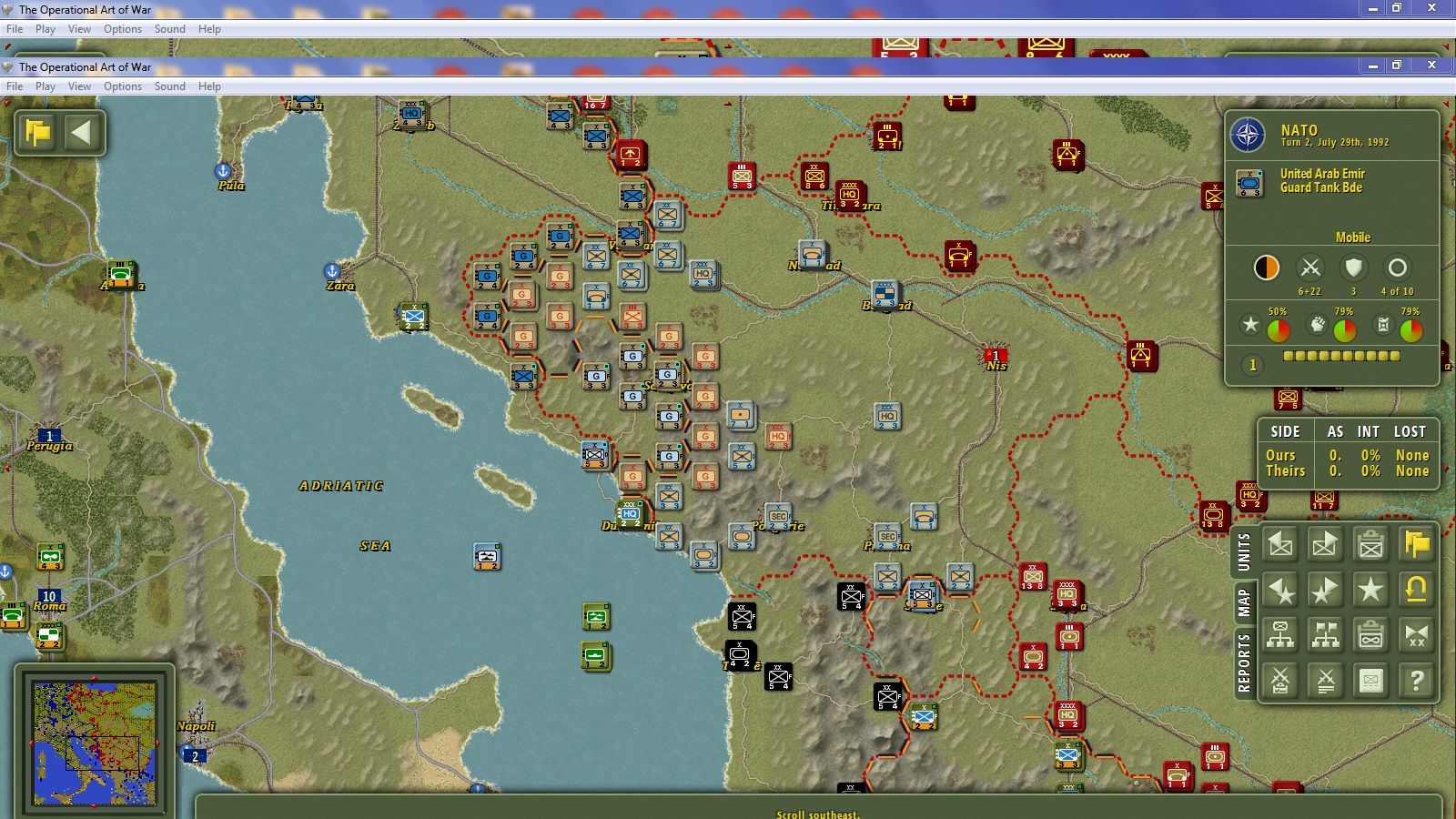Open the Help menu in the back window
The image size is (1456, 819).
(209, 29)
